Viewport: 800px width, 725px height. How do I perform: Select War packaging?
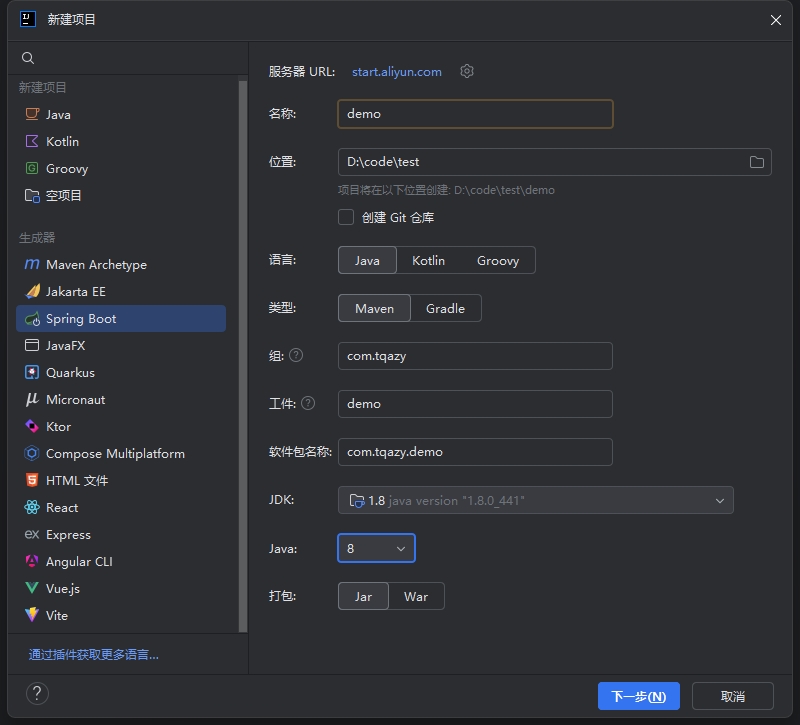pyautogui.click(x=416, y=596)
